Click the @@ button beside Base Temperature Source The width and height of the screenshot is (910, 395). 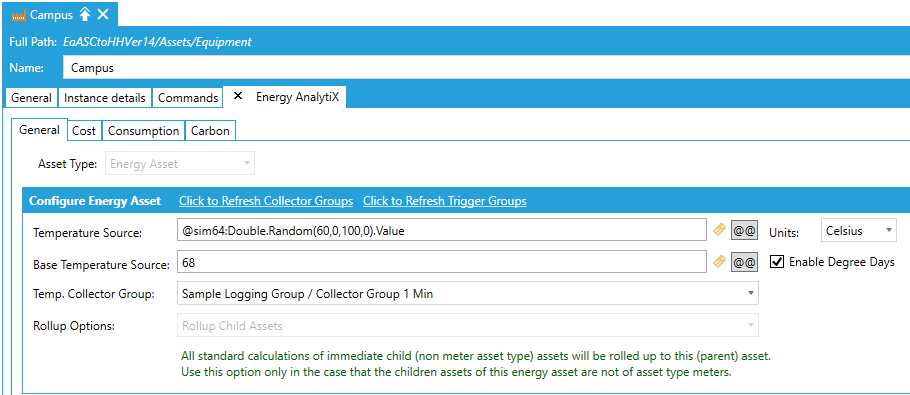744,262
